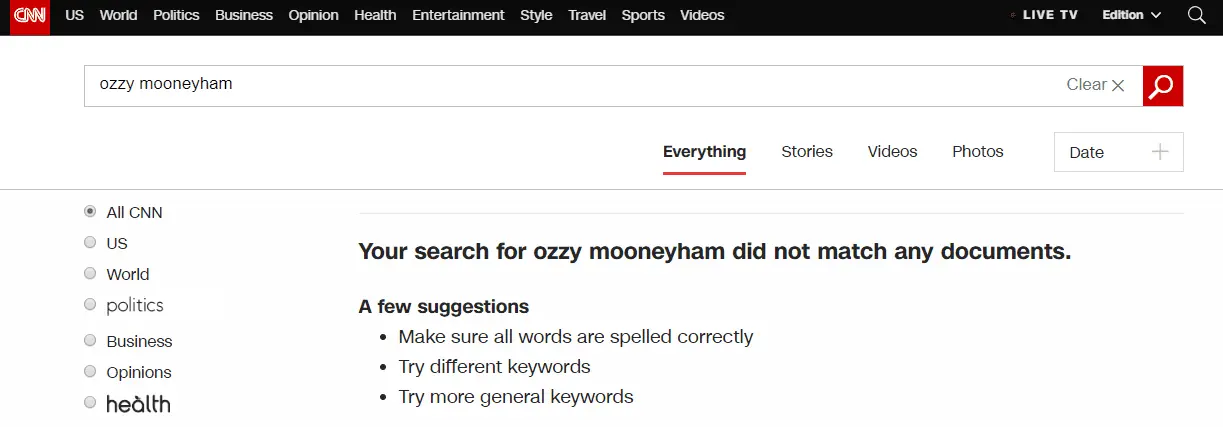Select the US radio filter
The image size is (1223, 427).
(x=91, y=243)
